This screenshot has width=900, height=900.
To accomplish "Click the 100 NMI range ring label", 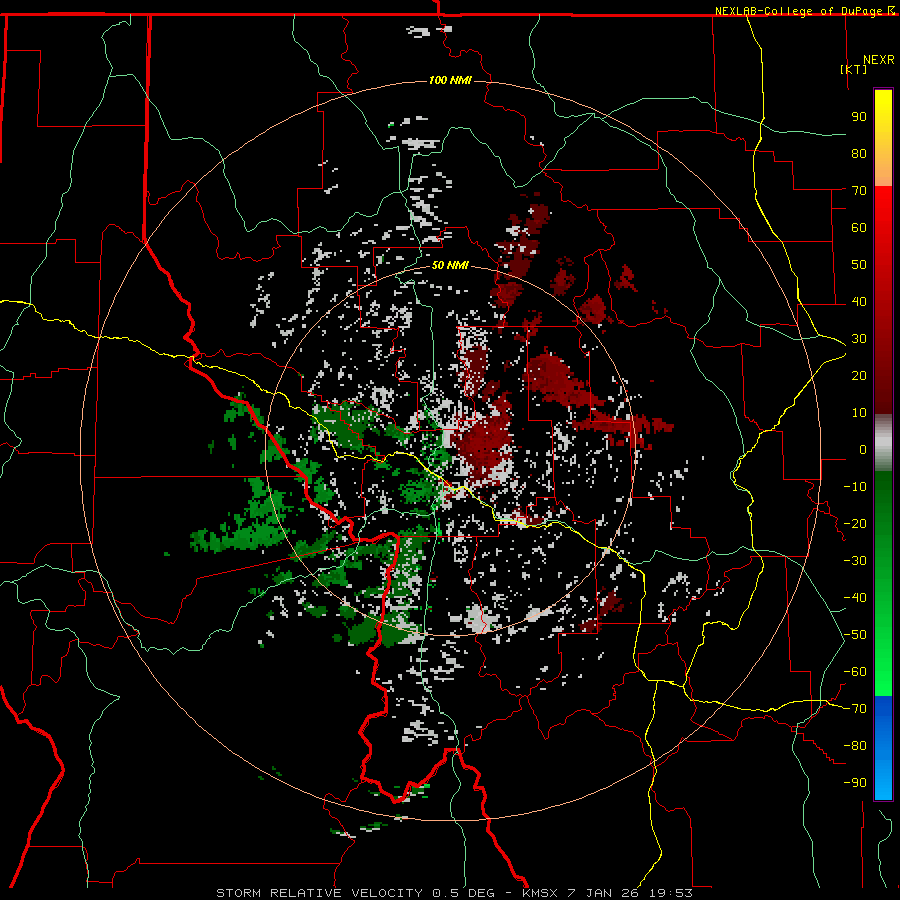I will [x=450, y=80].
